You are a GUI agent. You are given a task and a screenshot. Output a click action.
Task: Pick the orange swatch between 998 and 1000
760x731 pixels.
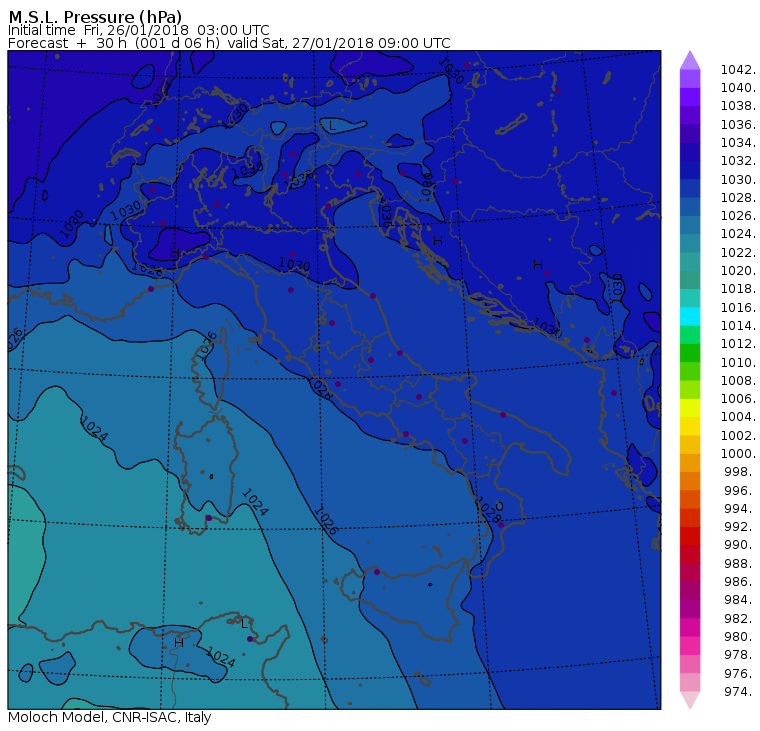(690, 463)
